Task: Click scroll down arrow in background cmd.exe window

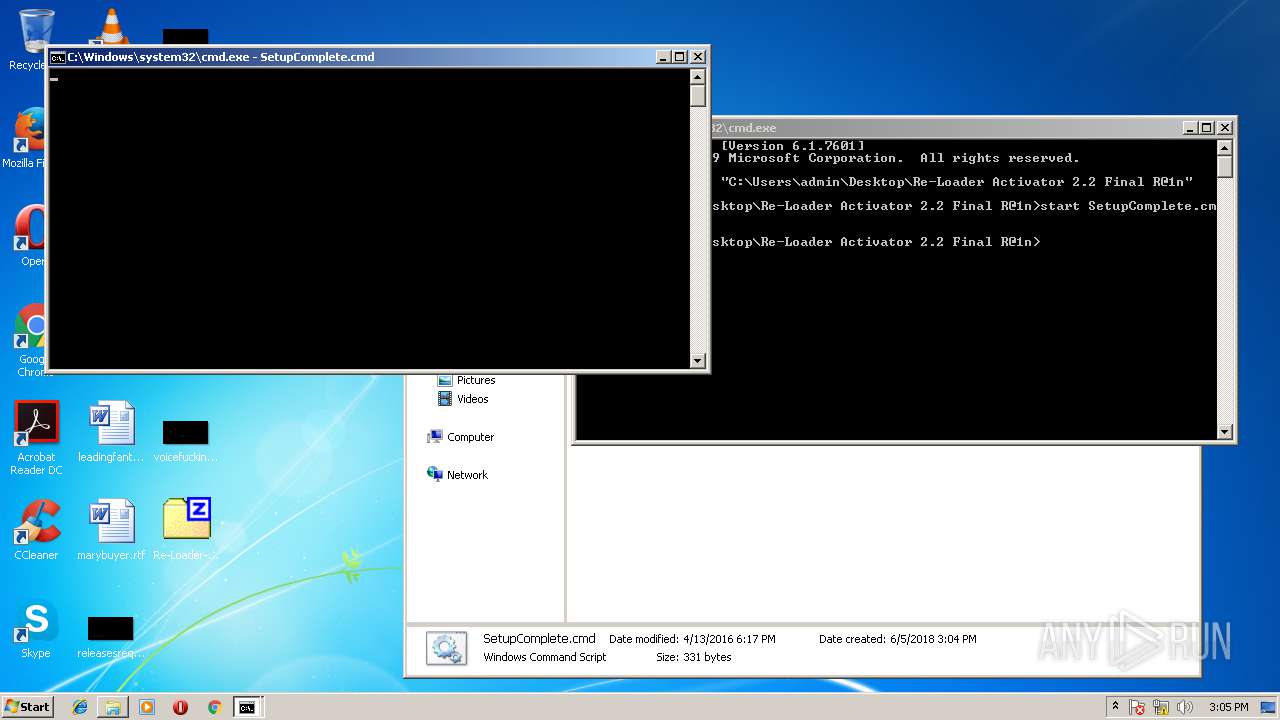Action: (1225, 432)
